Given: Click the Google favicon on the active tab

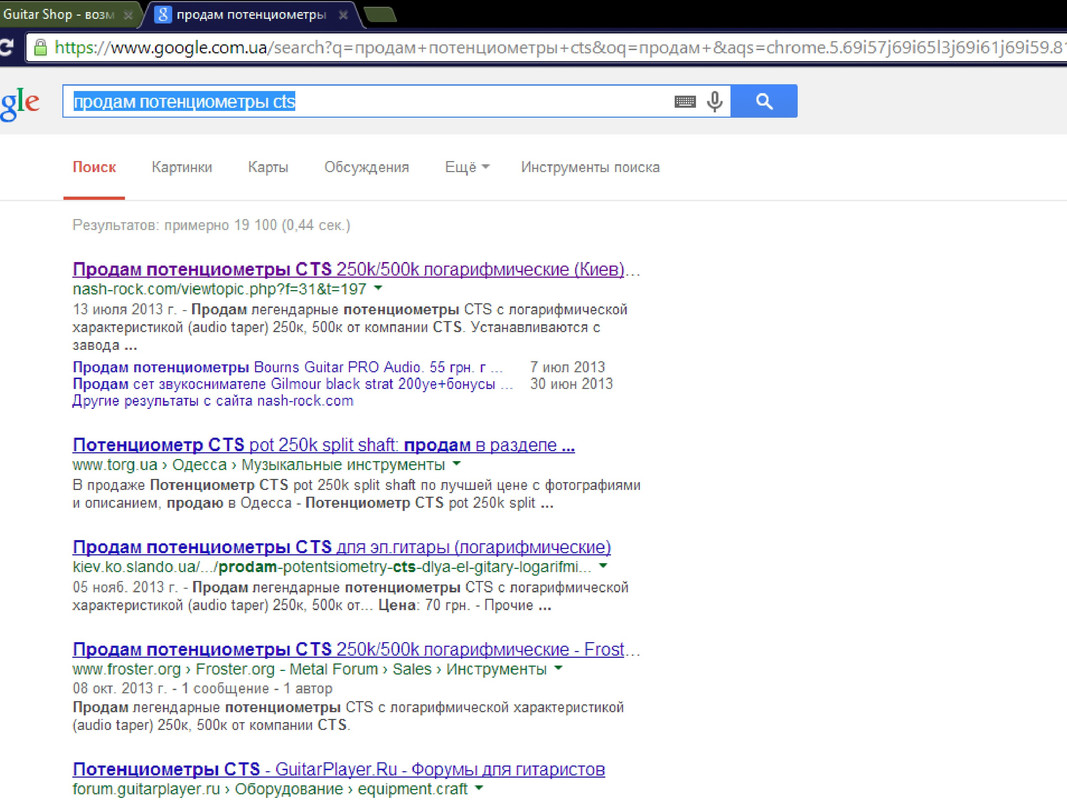Looking at the screenshot, I should click(x=163, y=14).
